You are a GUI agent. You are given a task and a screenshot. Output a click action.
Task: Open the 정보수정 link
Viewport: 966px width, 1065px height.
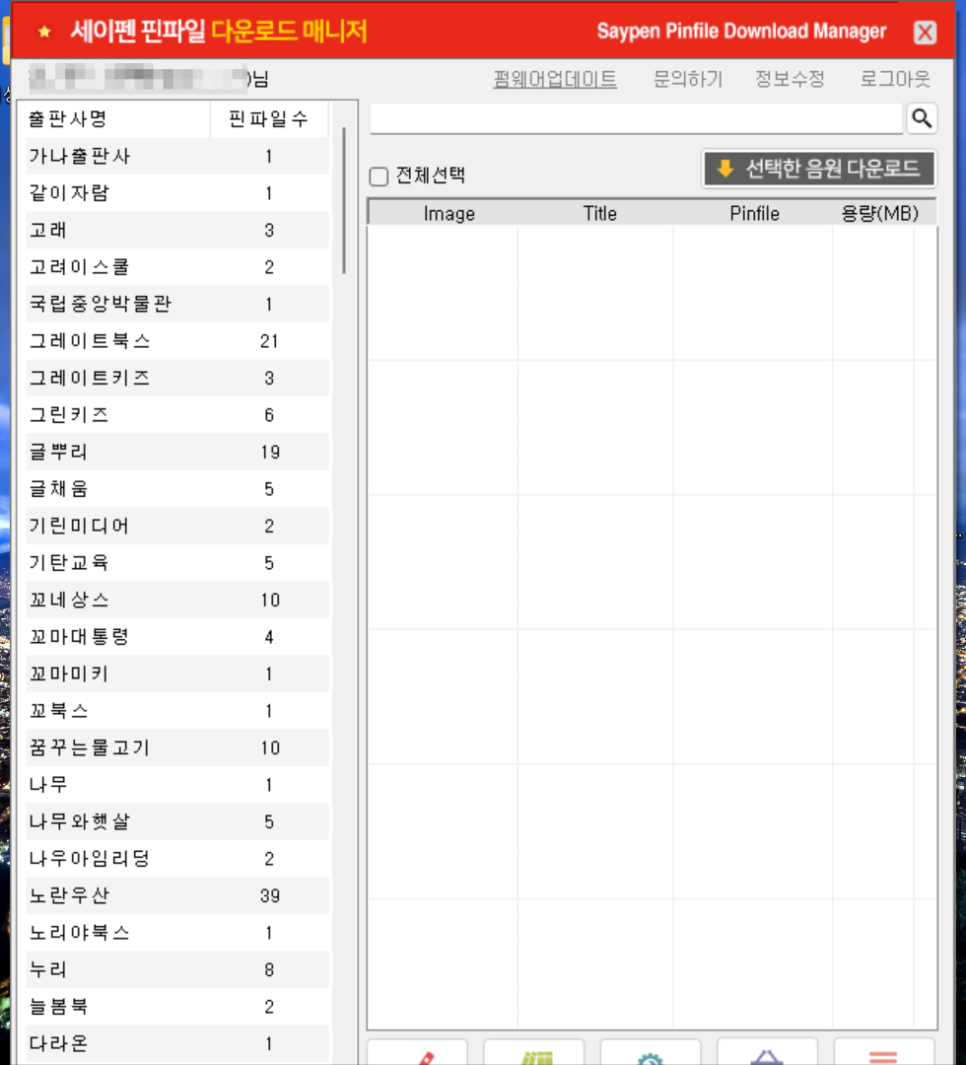pyautogui.click(x=789, y=79)
